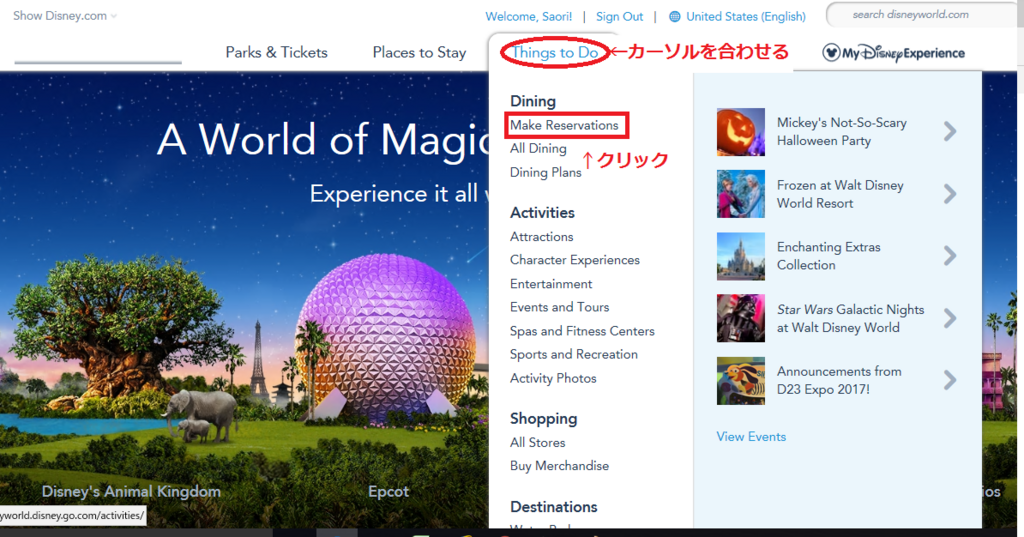Click the Welcome, Saori! link
This screenshot has height=537, width=1024.
[528, 16]
